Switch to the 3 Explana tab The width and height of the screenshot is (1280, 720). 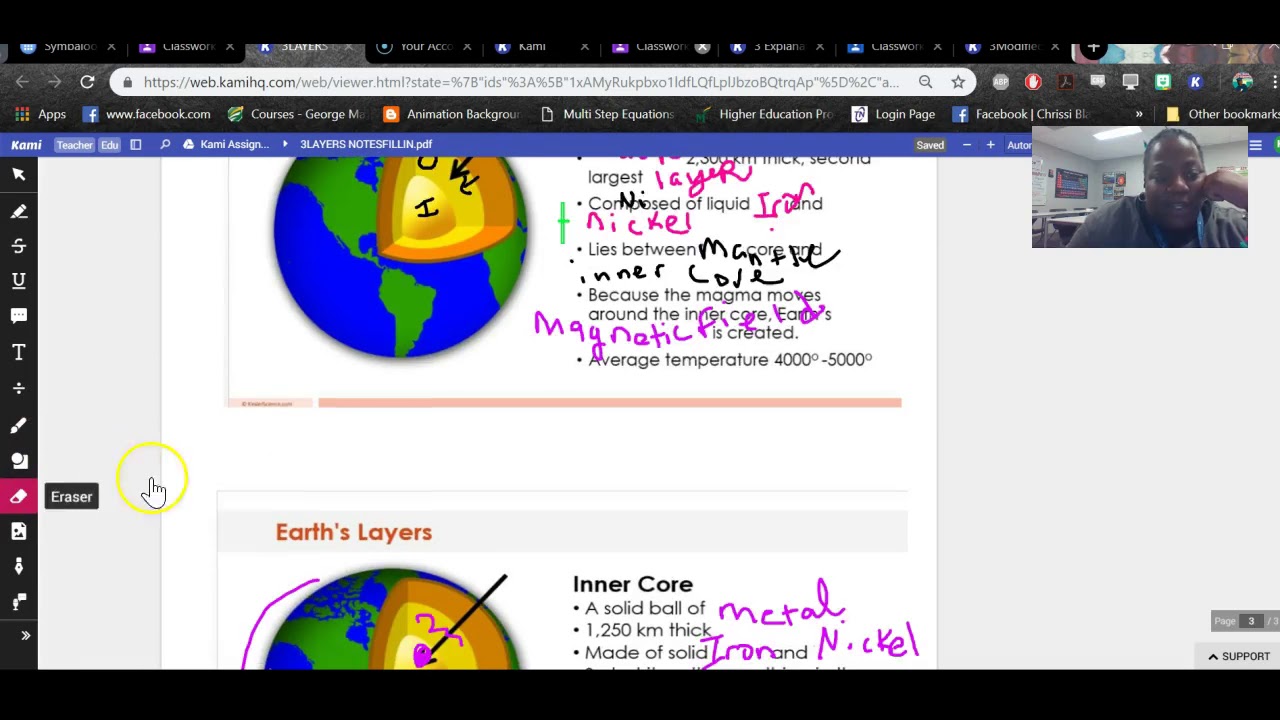(x=778, y=46)
